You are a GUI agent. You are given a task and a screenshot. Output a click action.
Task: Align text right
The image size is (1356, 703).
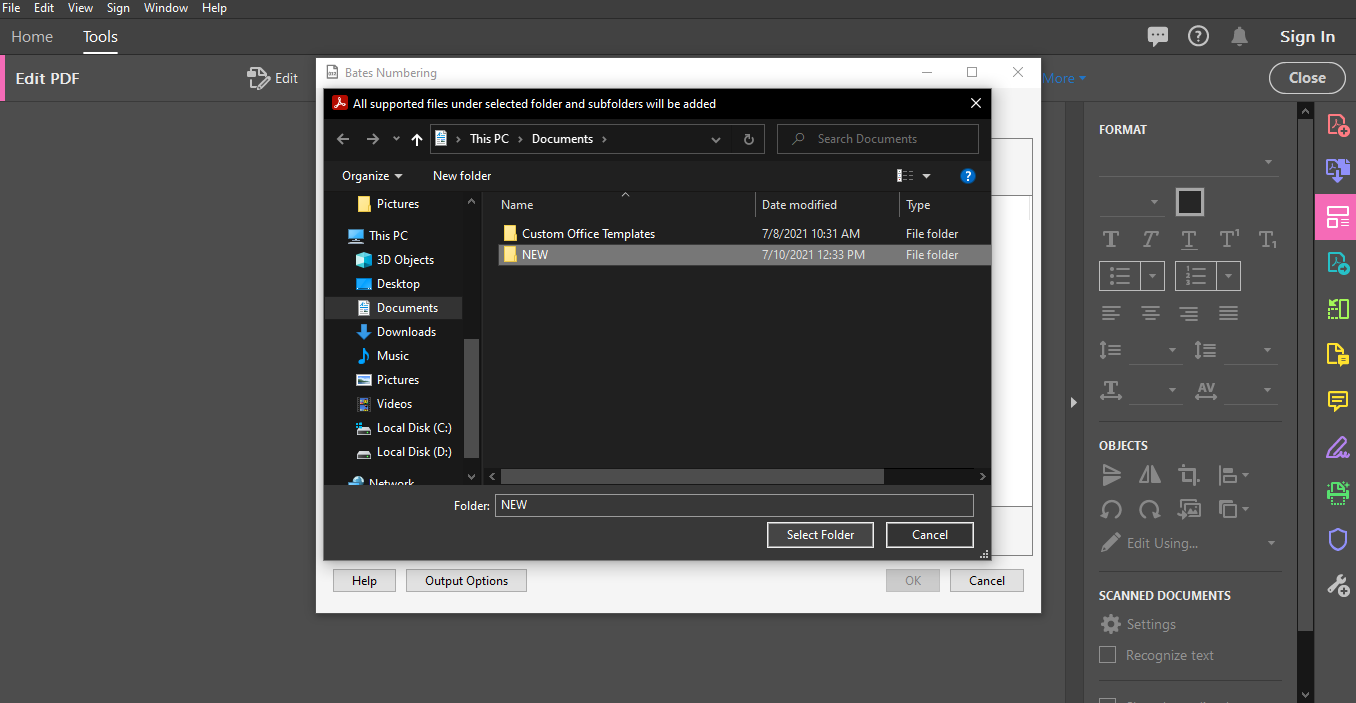1188,313
